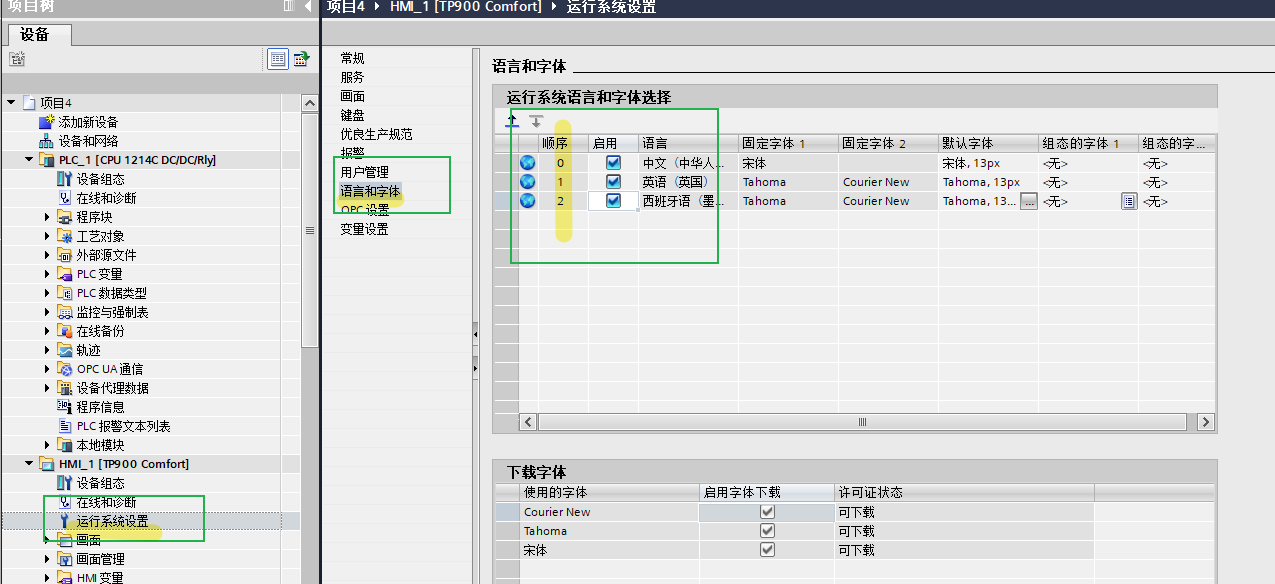Click the PLC 数据类型 folder icon
The image size is (1275, 584).
[65, 293]
